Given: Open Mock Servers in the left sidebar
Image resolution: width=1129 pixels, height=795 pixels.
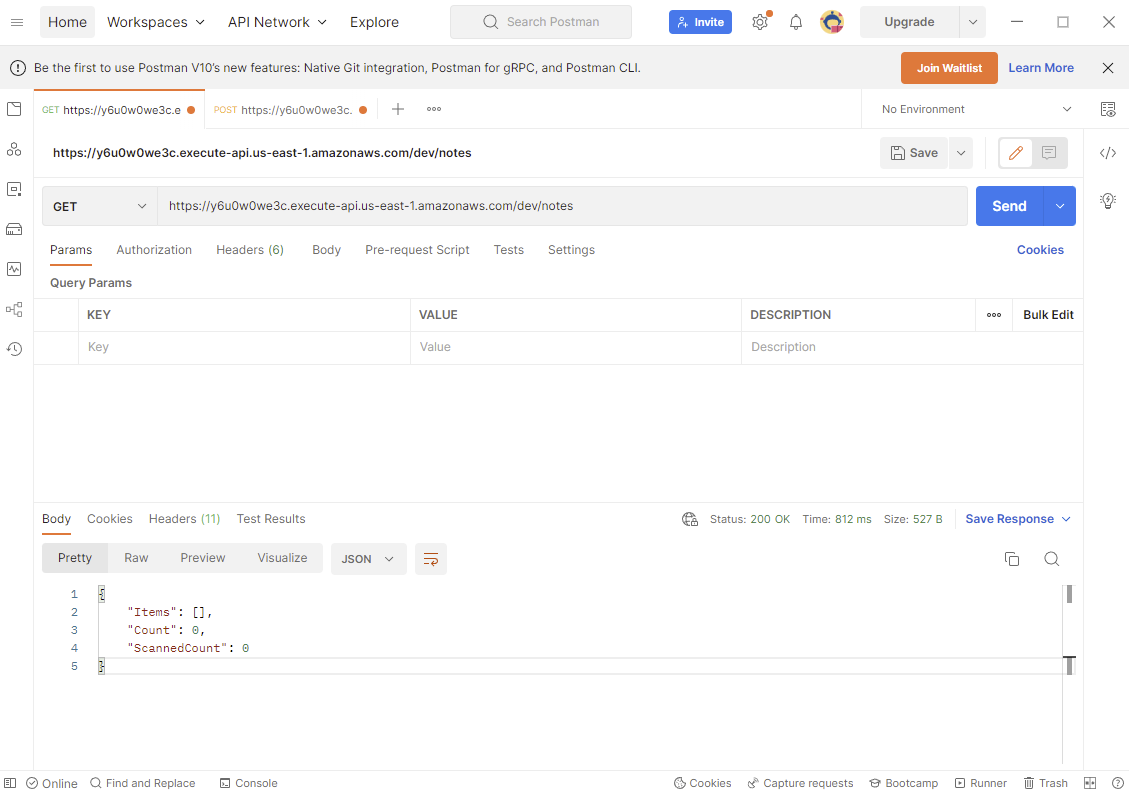Looking at the screenshot, I should pyautogui.click(x=14, y=229).
